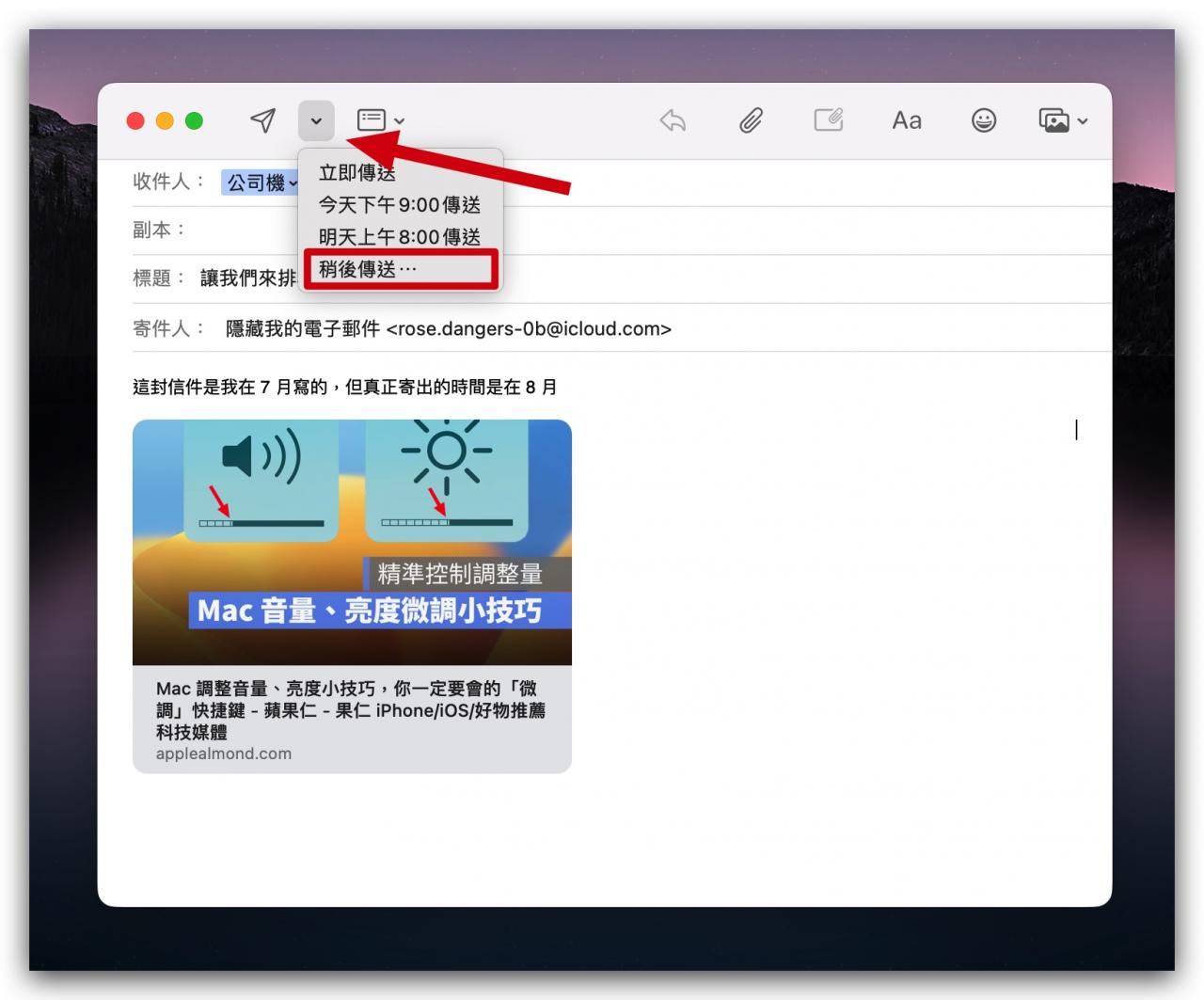Expand the 公司機 recipient token chevron
Screen dimensions: 1204x1000
(x=294, y=183)
